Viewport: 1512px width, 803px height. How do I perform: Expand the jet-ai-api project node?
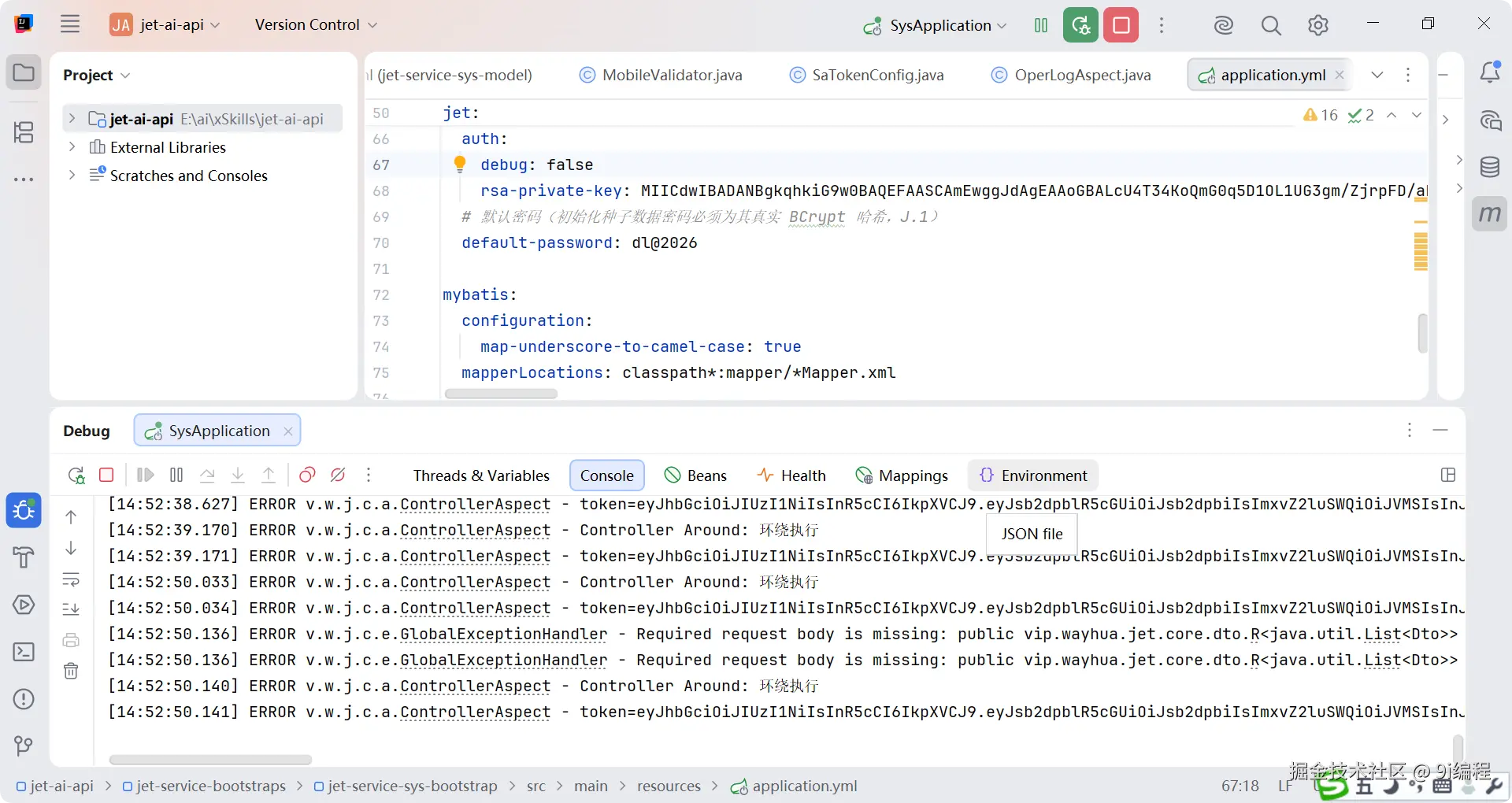pos(72,119)
